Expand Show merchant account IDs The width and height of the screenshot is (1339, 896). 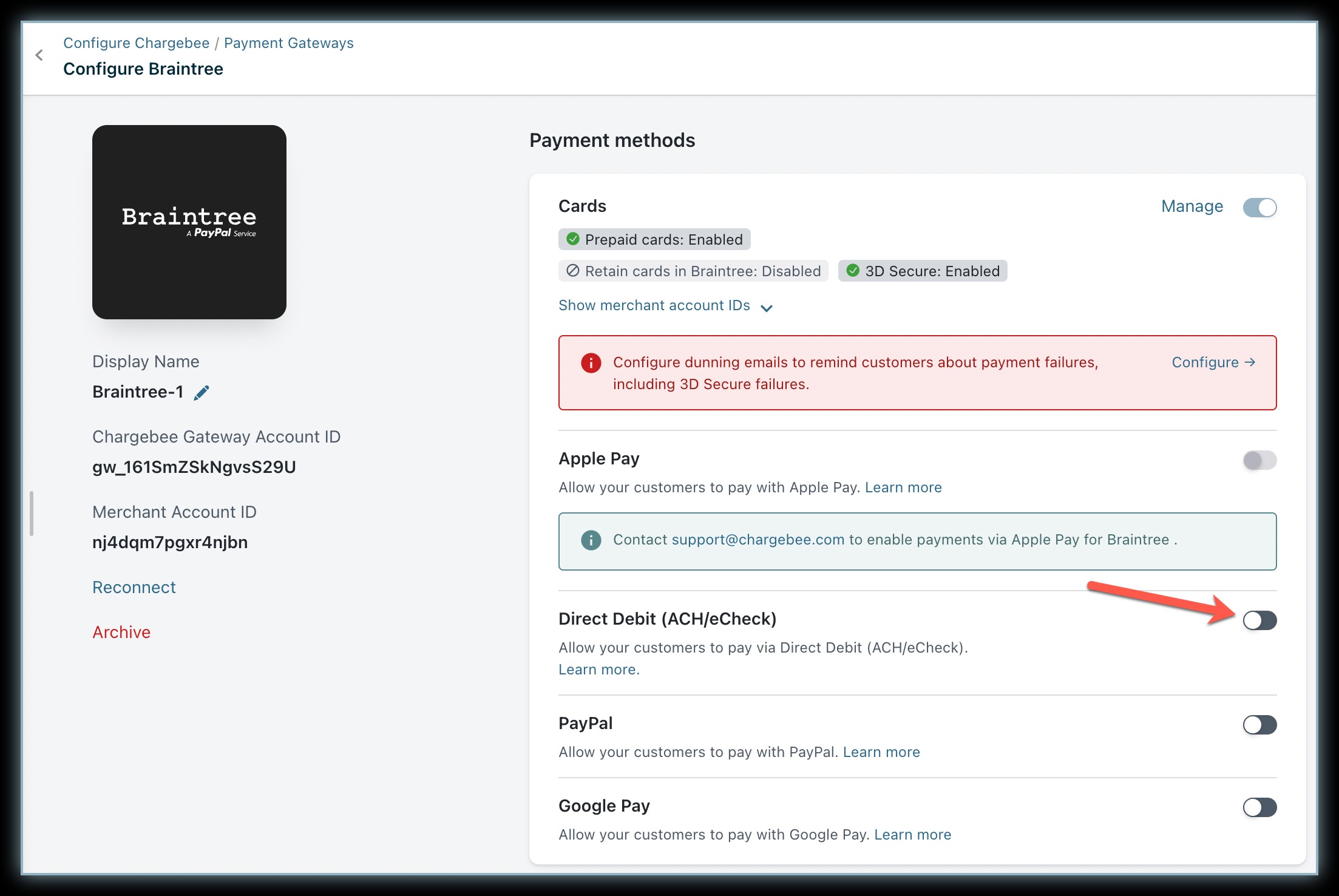[665, 305]
